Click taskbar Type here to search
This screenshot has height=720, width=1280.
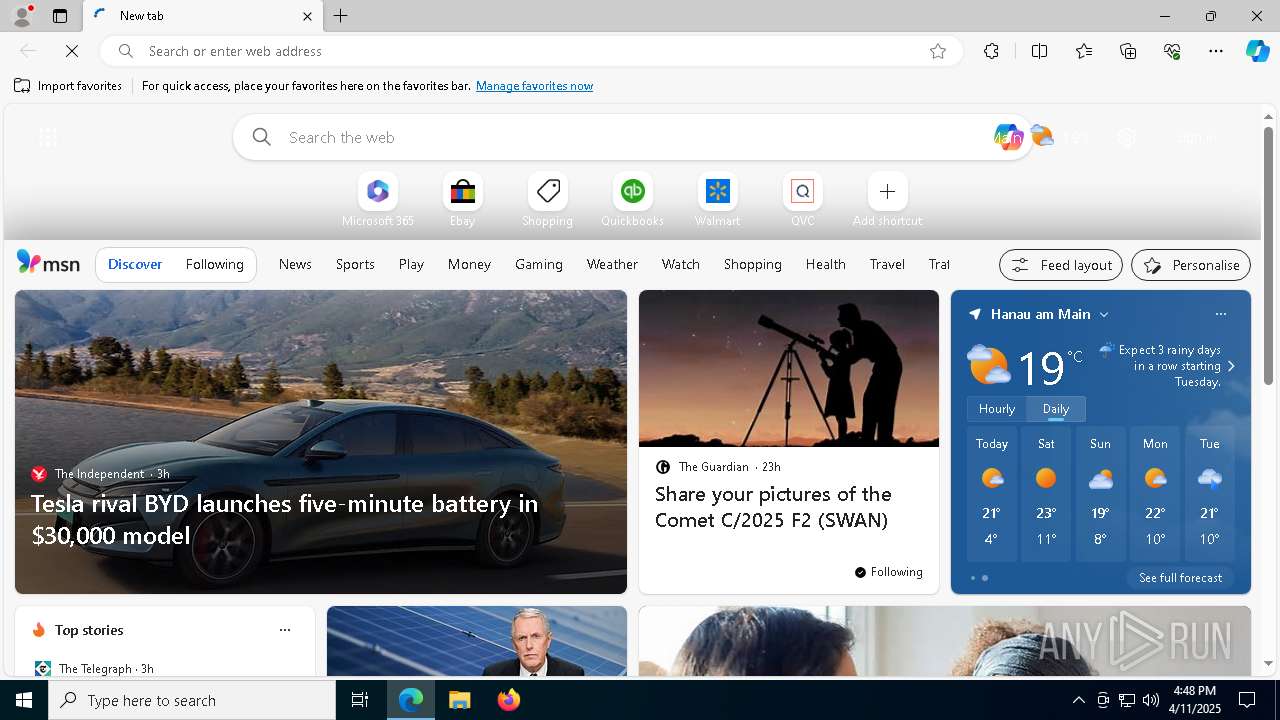[192, 700]
